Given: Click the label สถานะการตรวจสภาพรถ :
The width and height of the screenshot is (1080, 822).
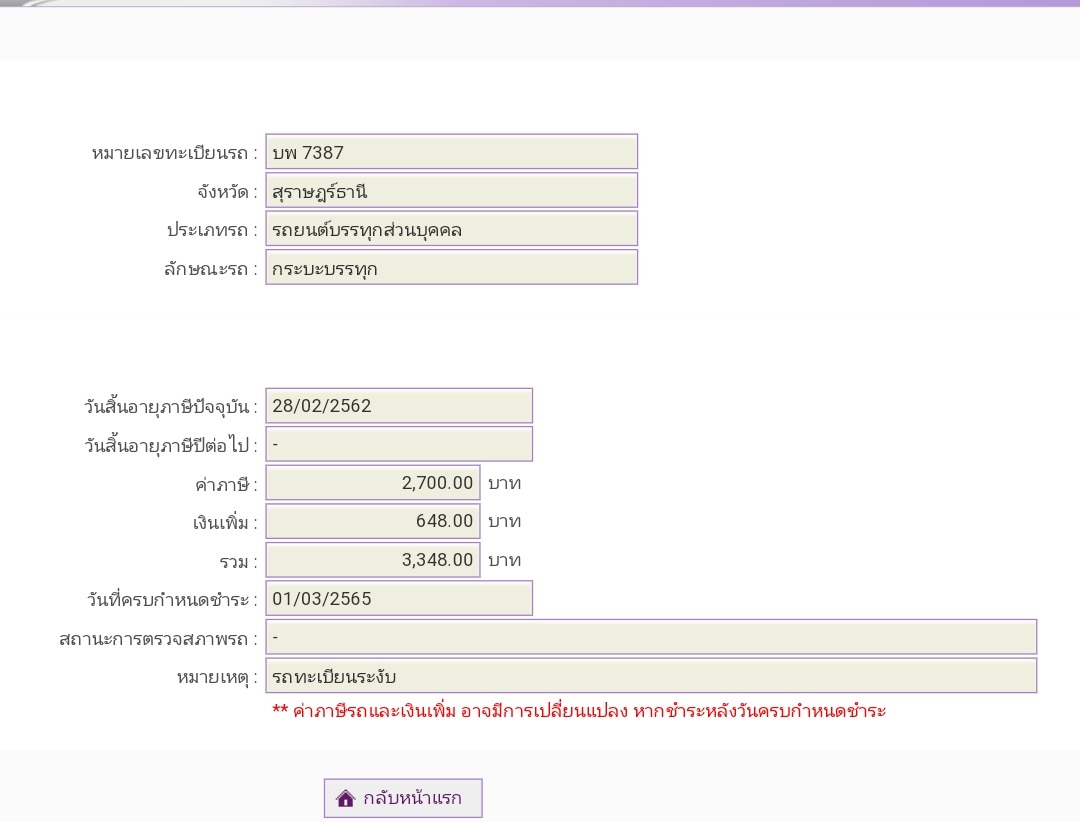Looking at the screenshot, I should click(158, 639).
